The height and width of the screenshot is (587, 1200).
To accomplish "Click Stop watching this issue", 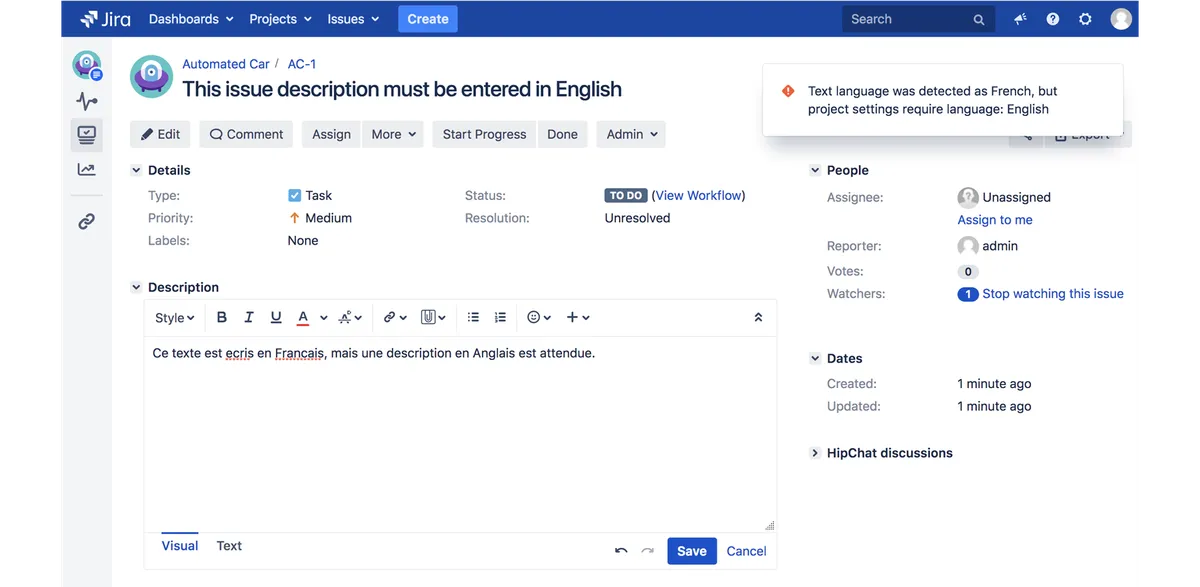I will (x=1053, y=294).
